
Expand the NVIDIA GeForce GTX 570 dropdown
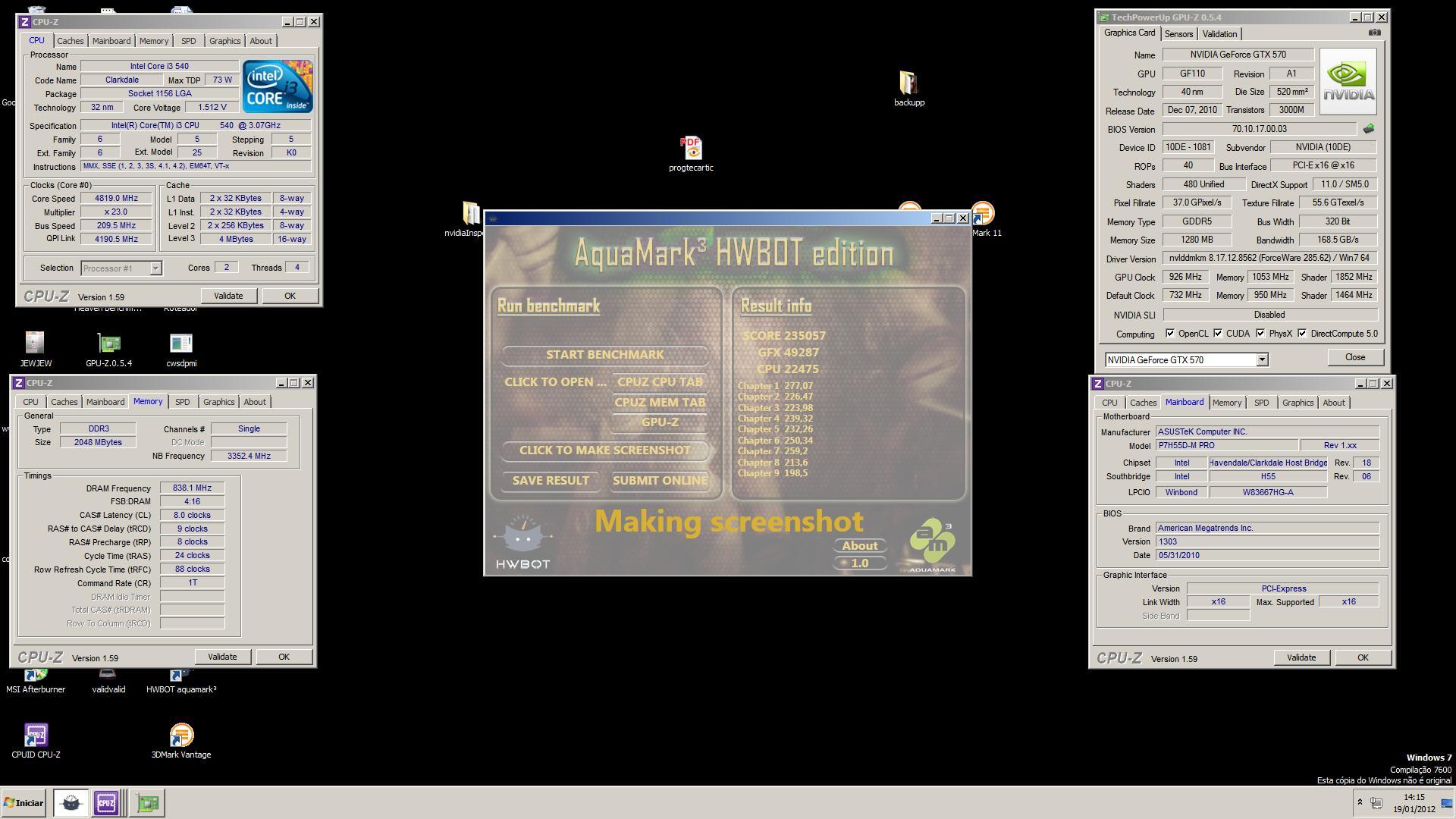(1262, 360)
